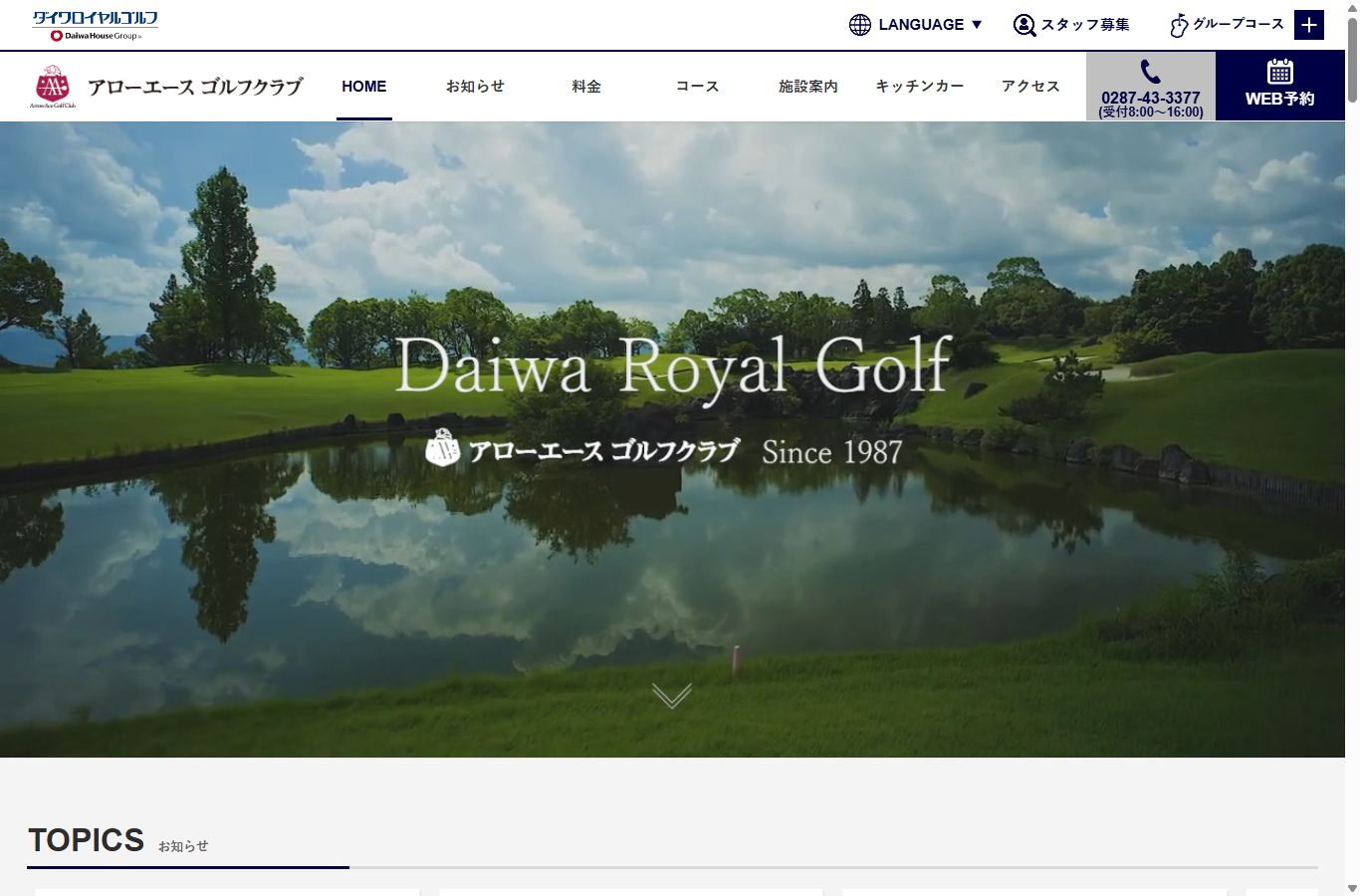Click the telephone handset icon
This screenshot has height=896, width=1360.
(x=1151, y=72)
